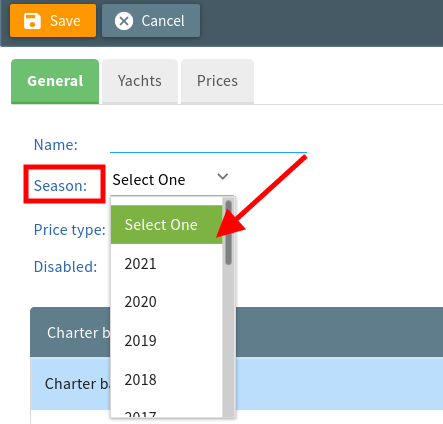Switch to the General tab
This screenshot has width=443, height=424.
pos(55,81)
